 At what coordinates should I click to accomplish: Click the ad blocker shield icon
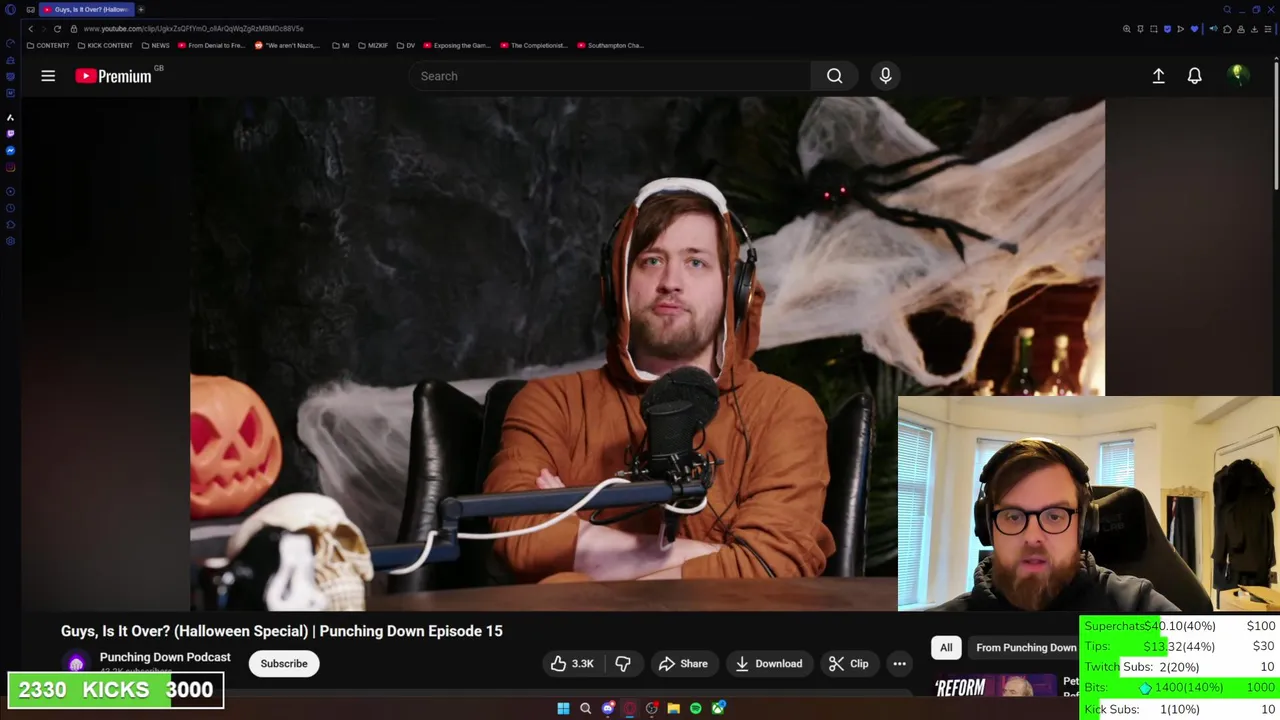1167,29
